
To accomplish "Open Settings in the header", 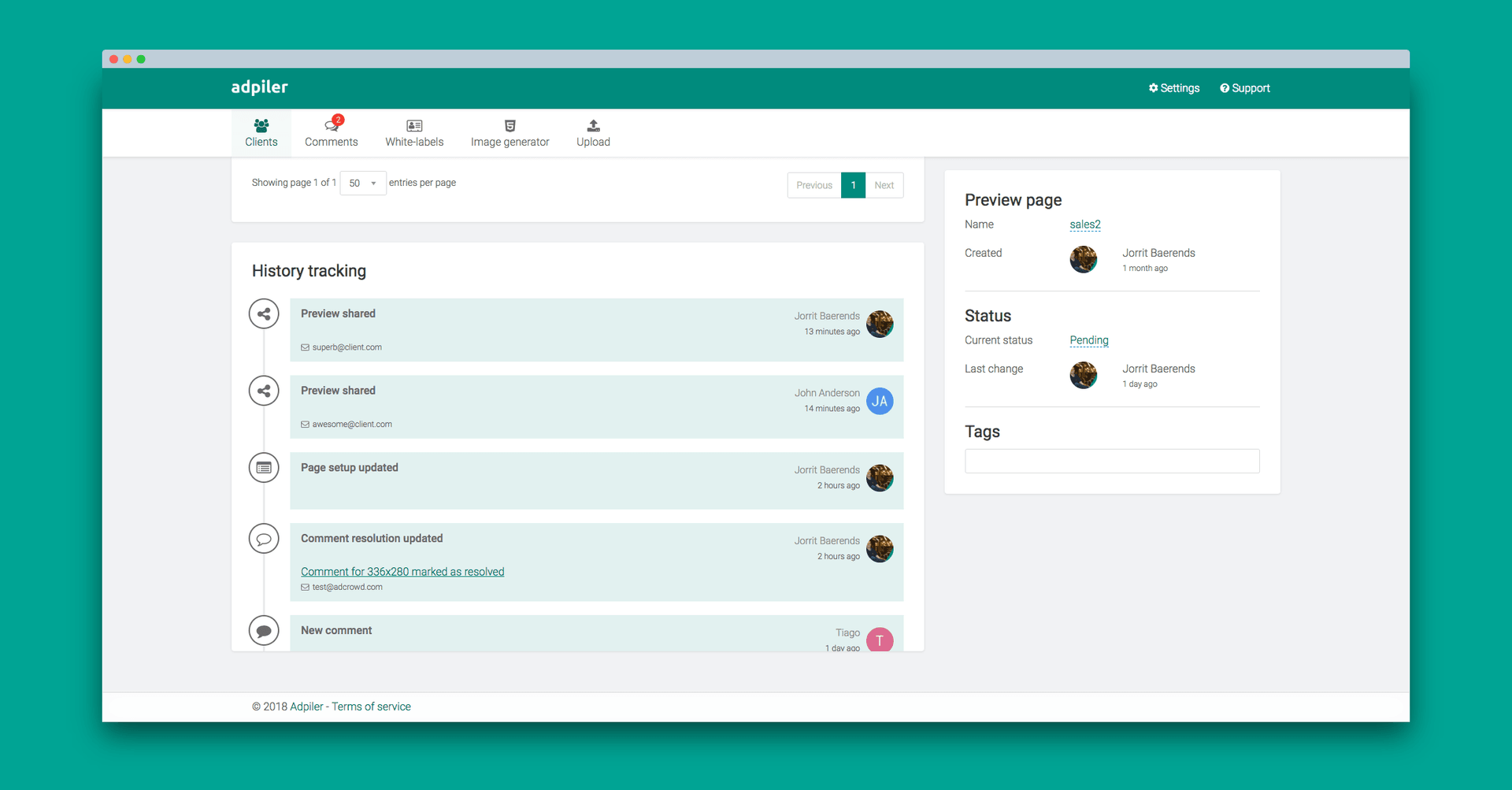I will click(1173, 88).
